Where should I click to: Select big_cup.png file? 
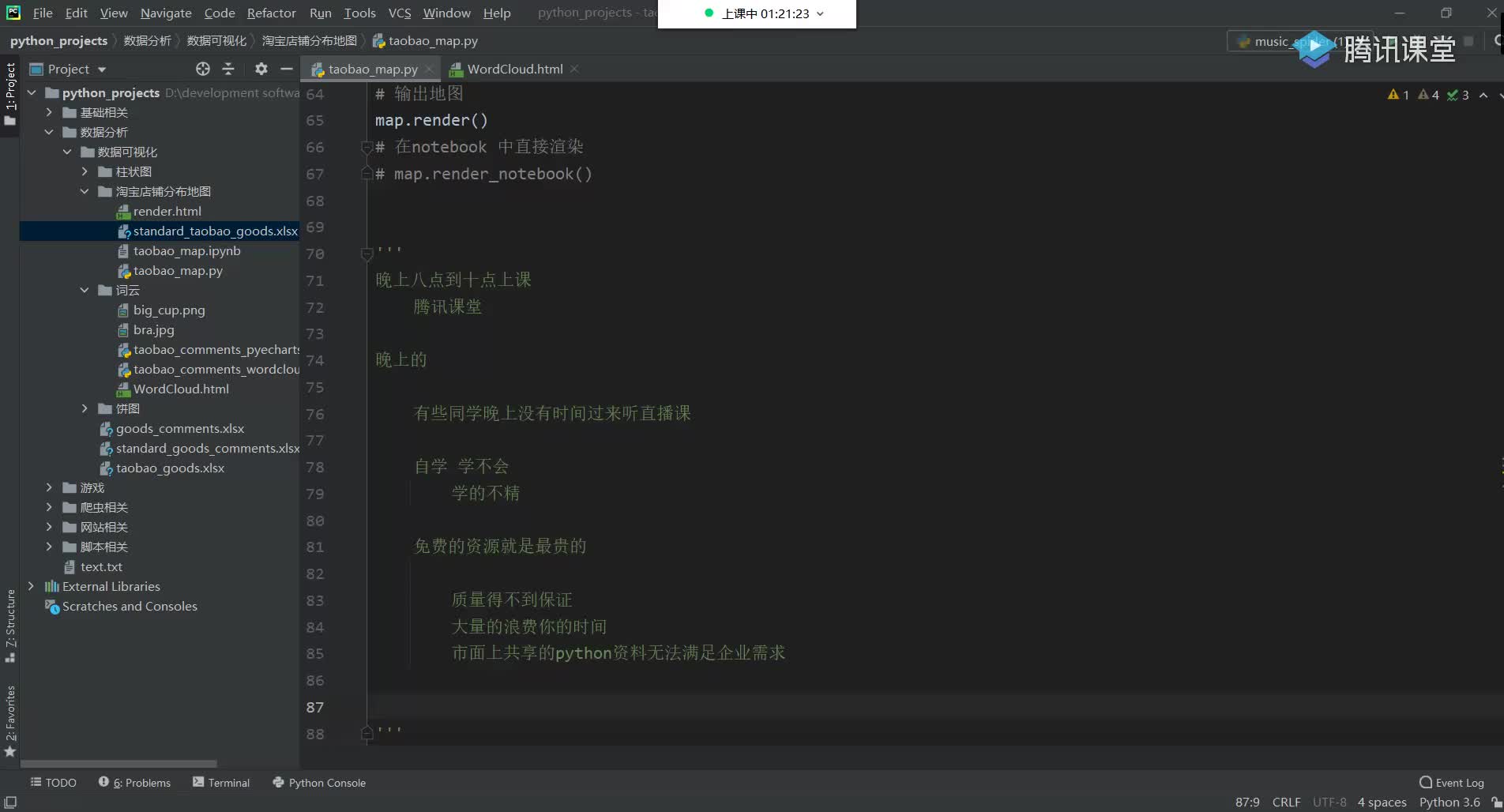(x=169, y=310)
